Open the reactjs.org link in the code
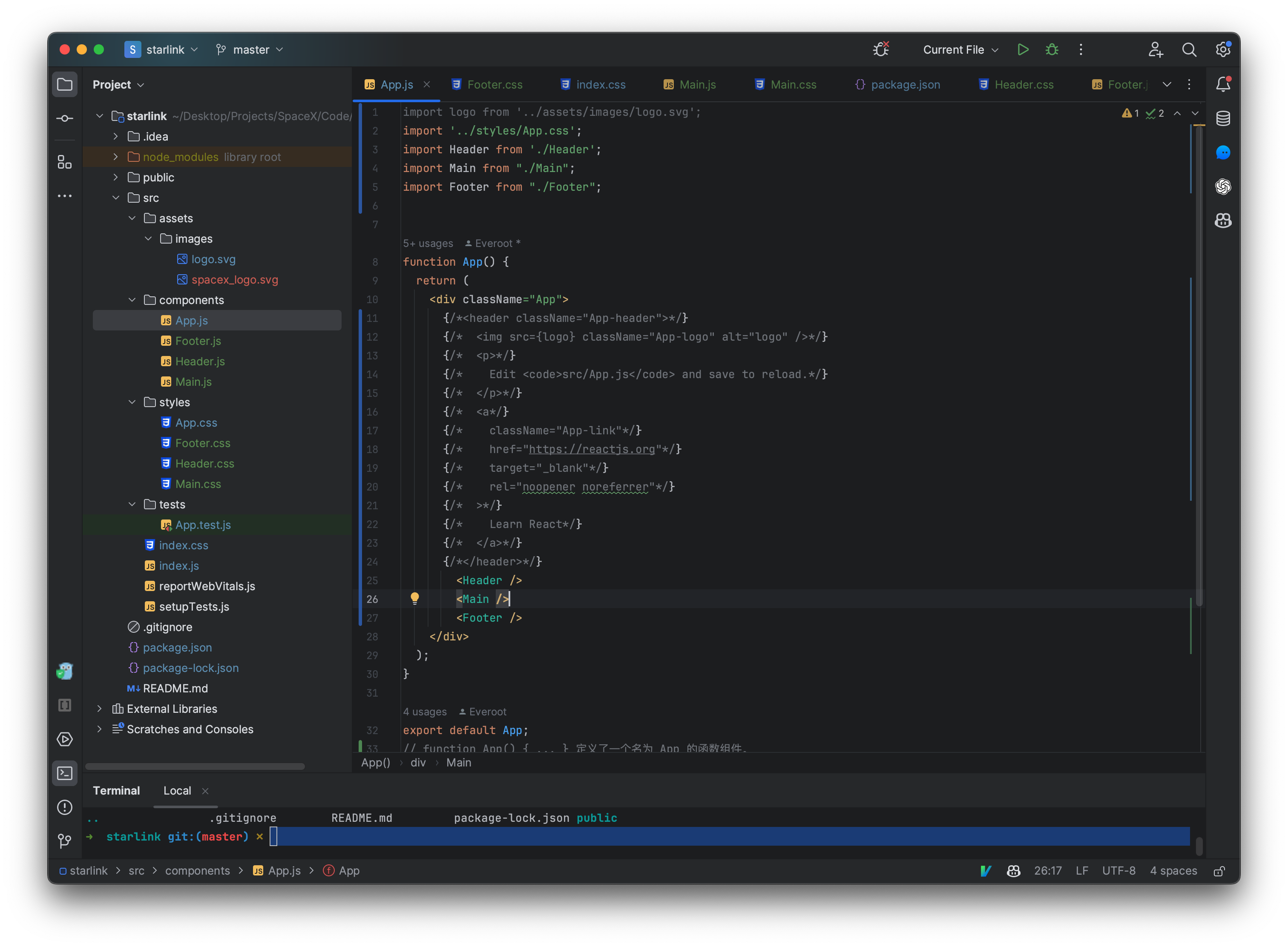 coord(591,449)
